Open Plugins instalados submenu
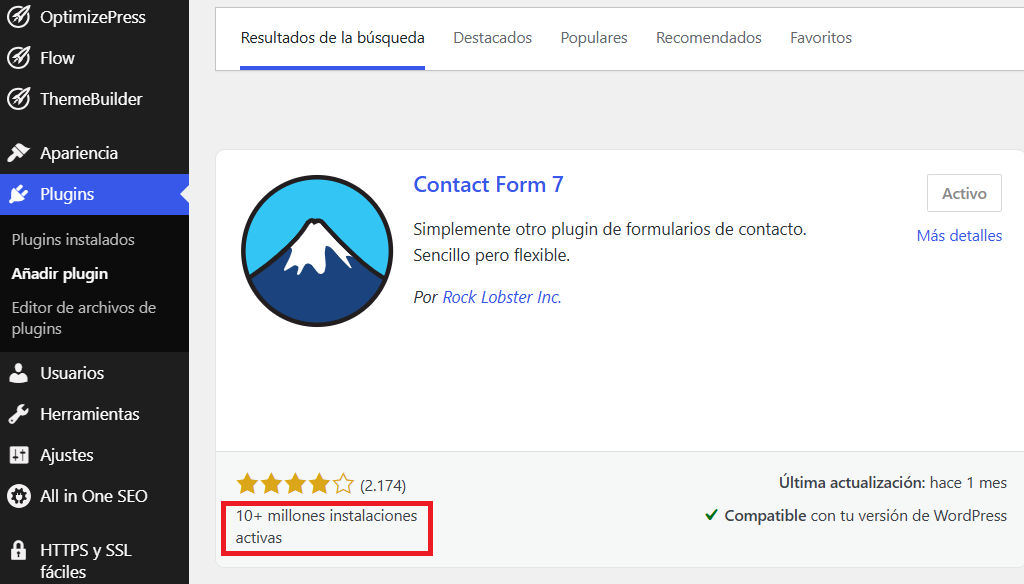The width and height of the screenshot is (1024, 584). [73, 240]
